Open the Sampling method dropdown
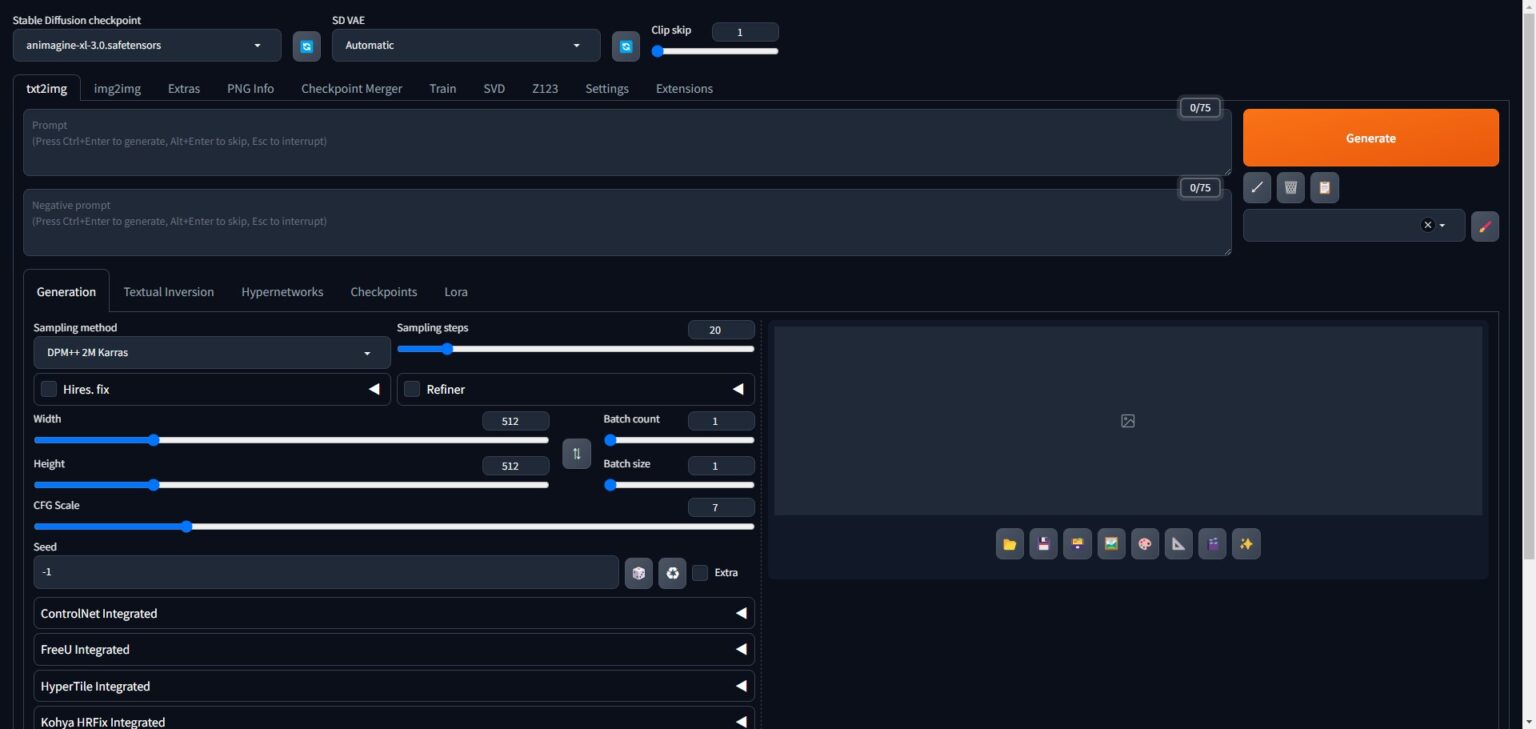The image size is (1536, 729). tap(211, 352)
